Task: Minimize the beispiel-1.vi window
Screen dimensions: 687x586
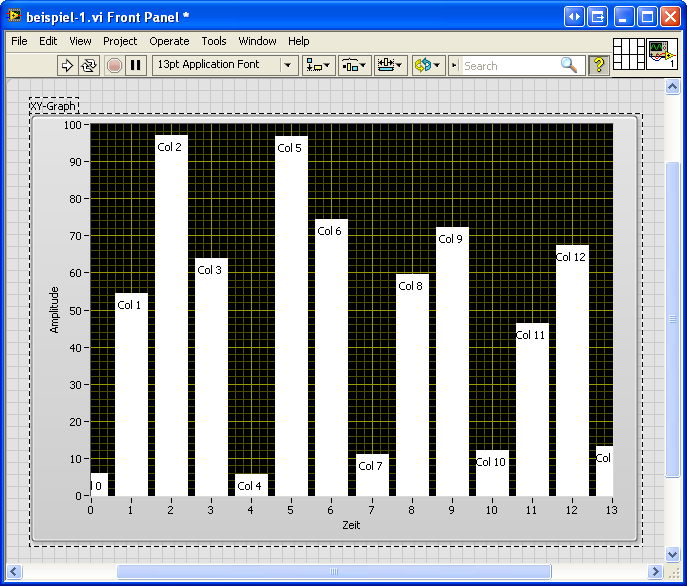Action: (623, 17)
